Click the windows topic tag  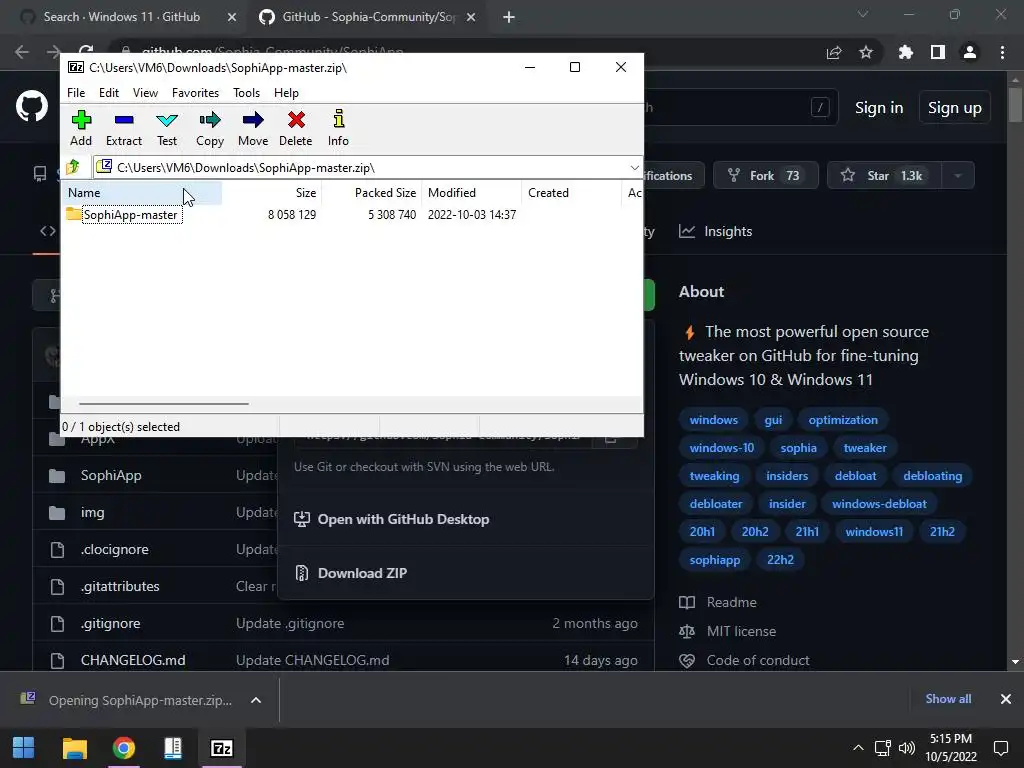point(714,420)
